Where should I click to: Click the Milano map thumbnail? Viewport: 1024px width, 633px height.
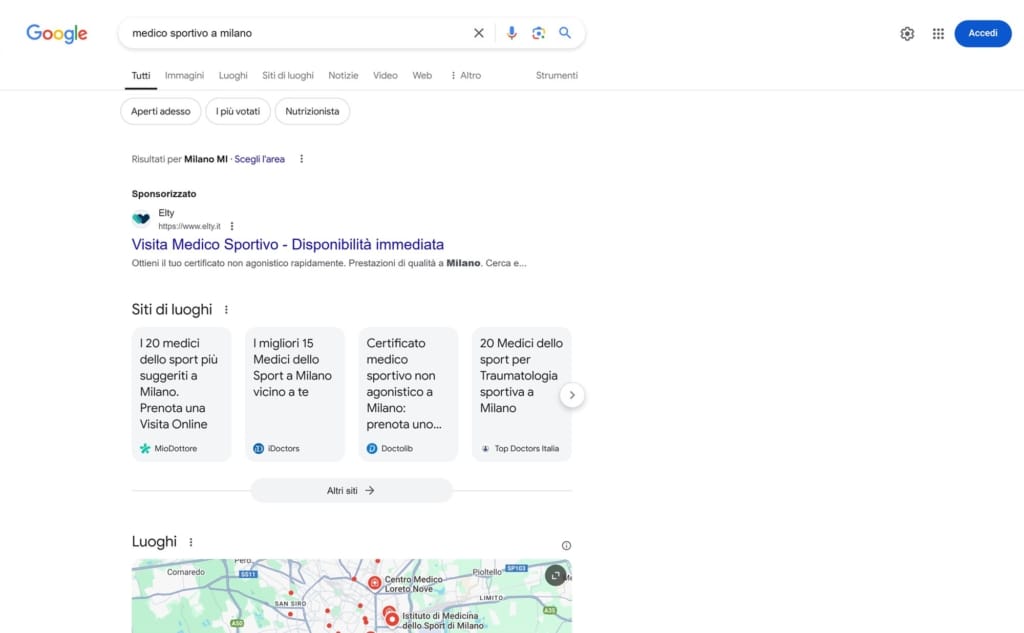click(x=351, y=596)
